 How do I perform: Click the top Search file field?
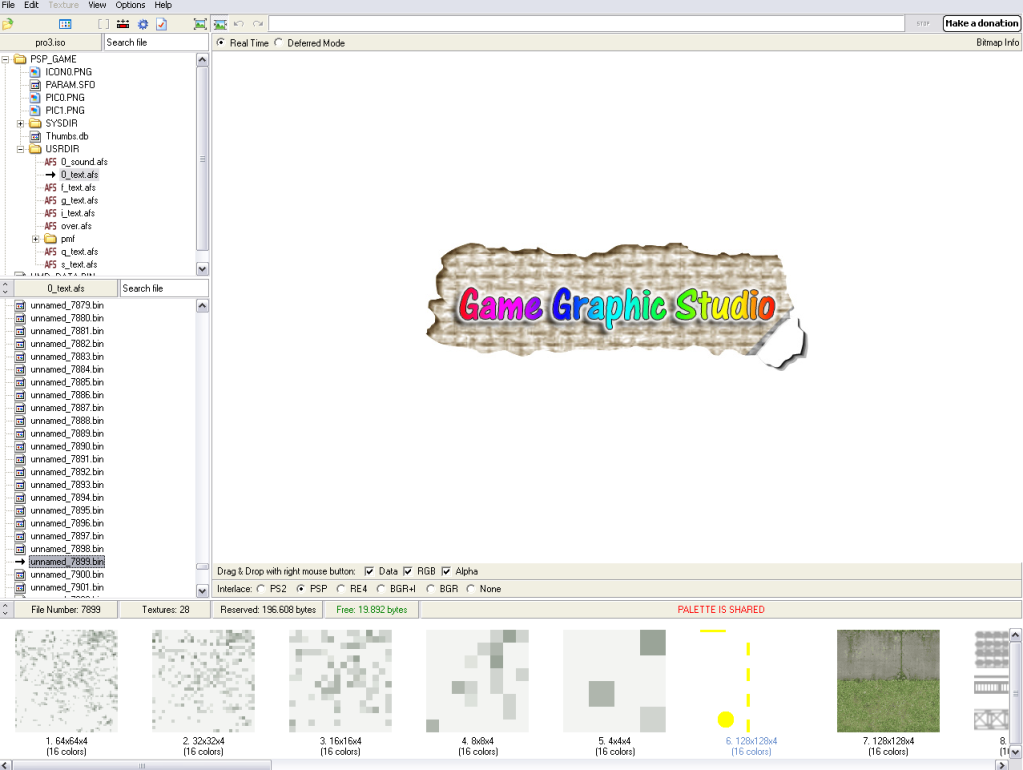(x=156, y=42)
